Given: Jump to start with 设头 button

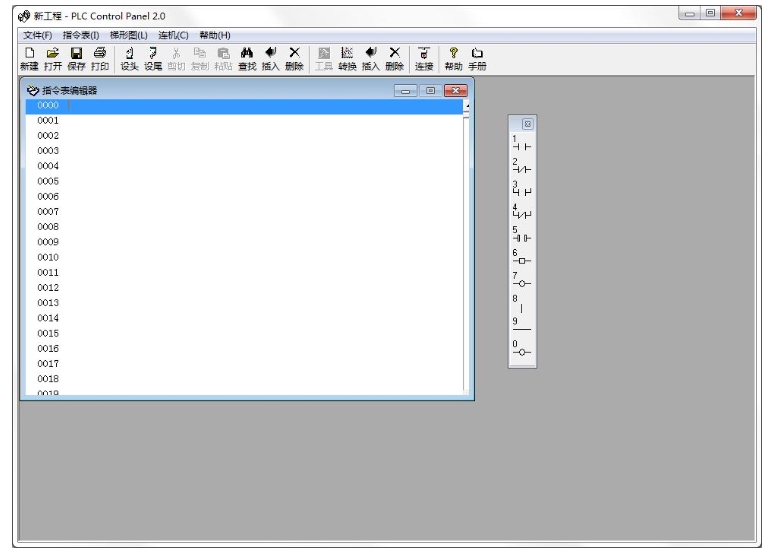Looking at the screenshot, I should coord(130,58).
